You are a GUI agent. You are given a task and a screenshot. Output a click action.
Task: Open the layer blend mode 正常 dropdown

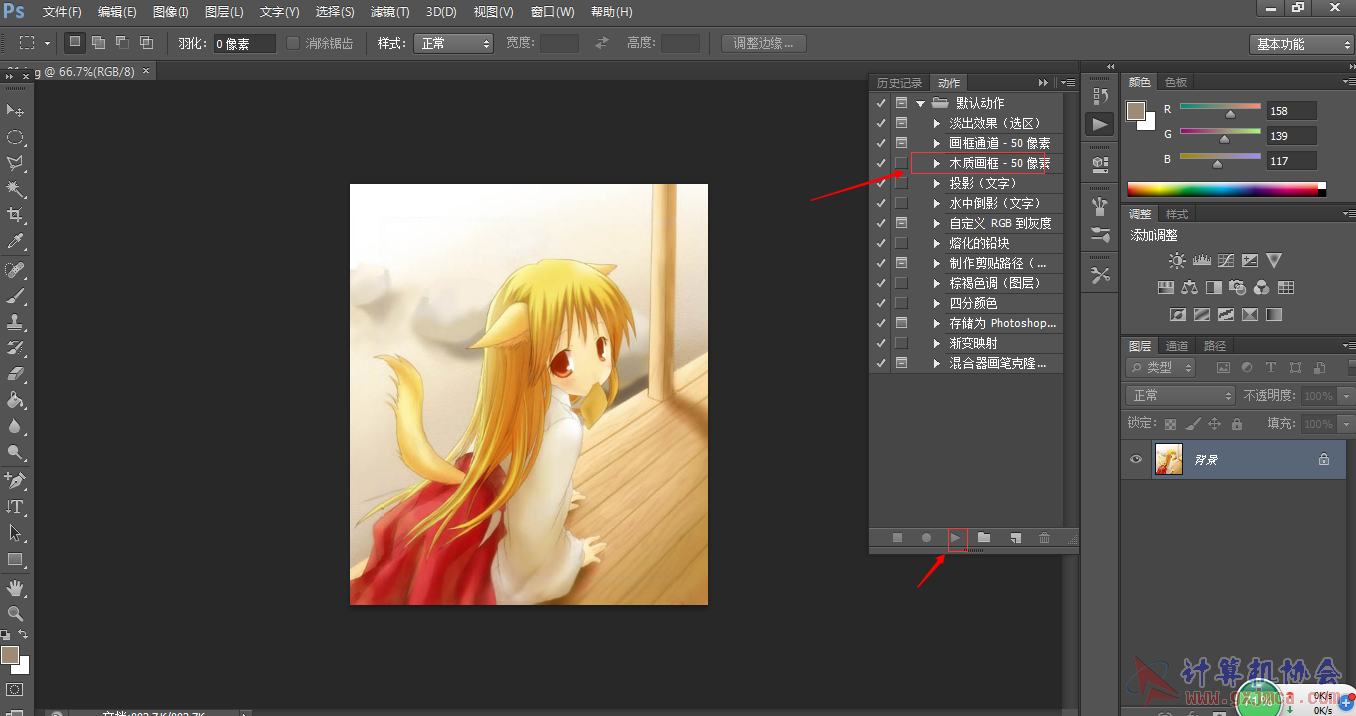1180,395
